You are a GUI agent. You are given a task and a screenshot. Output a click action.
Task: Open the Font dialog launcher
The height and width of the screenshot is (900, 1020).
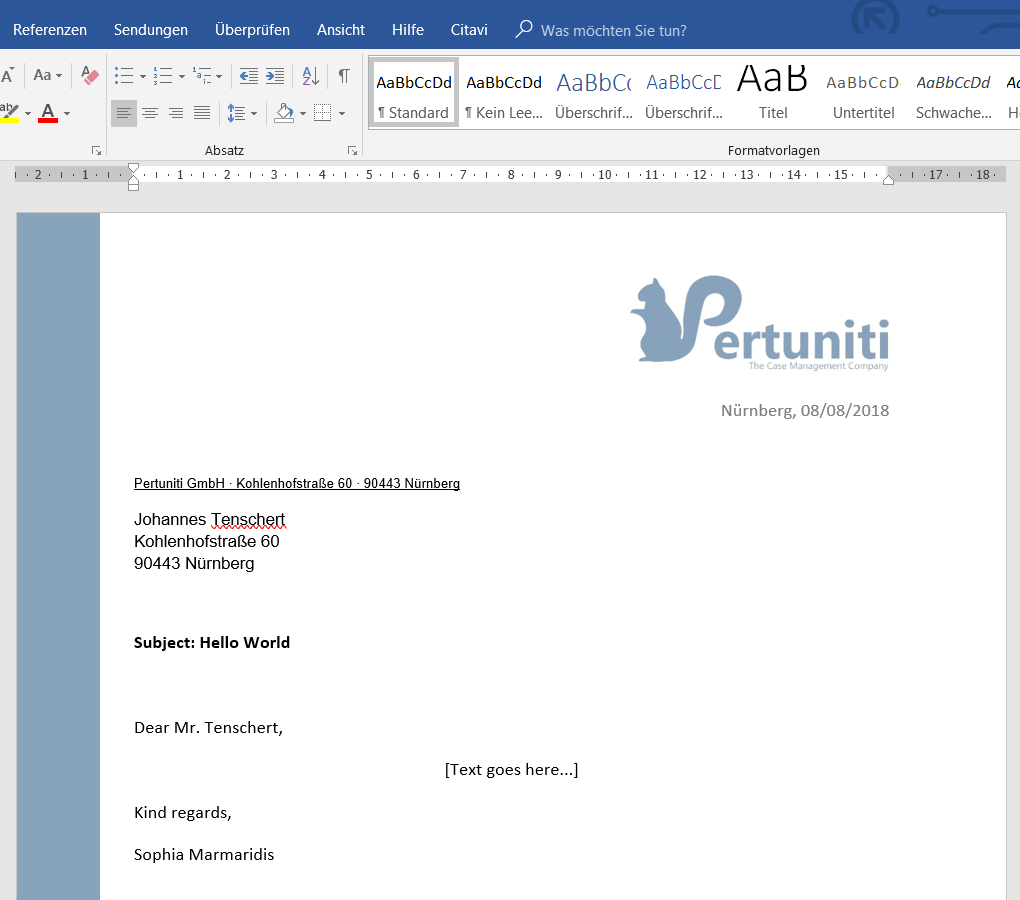click(96, 151)
